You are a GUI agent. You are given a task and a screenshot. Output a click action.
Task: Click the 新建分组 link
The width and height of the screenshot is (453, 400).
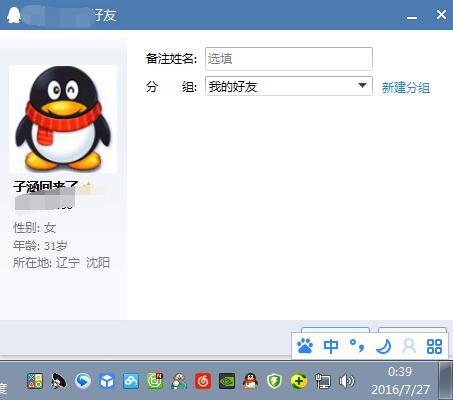coord(406,88)
